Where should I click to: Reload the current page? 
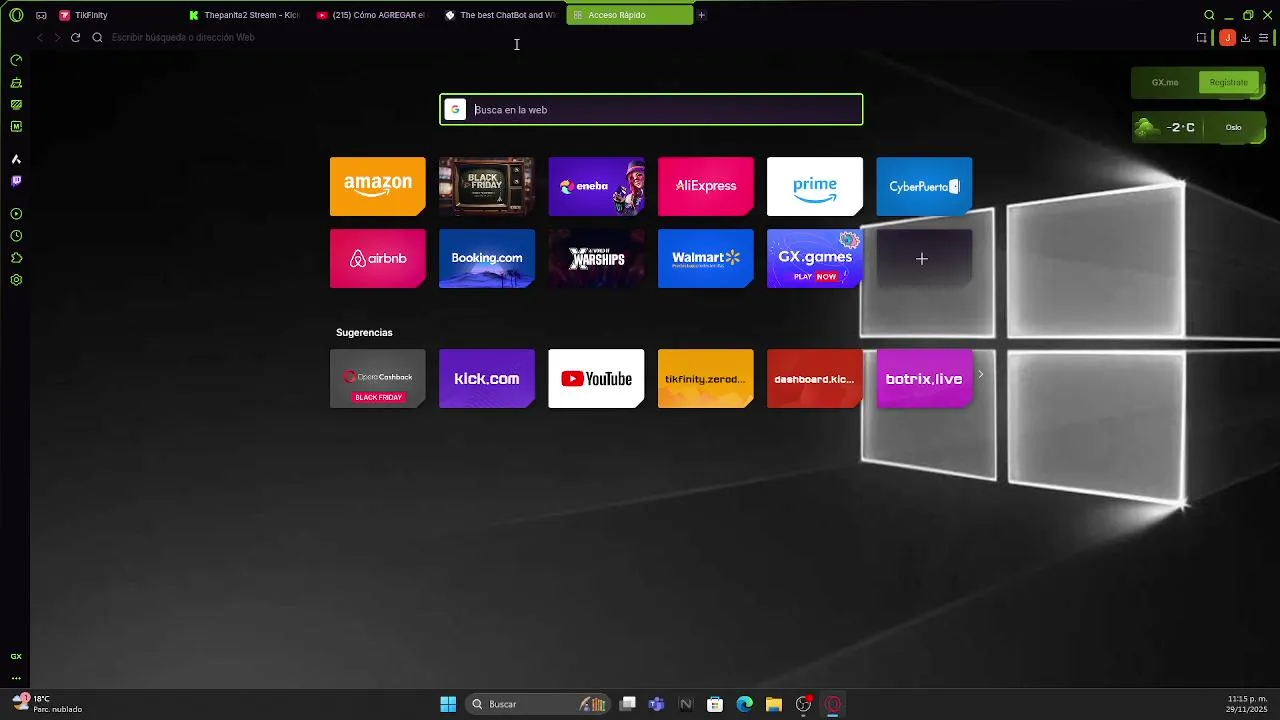pyautogui.click(x=75, y=37)
